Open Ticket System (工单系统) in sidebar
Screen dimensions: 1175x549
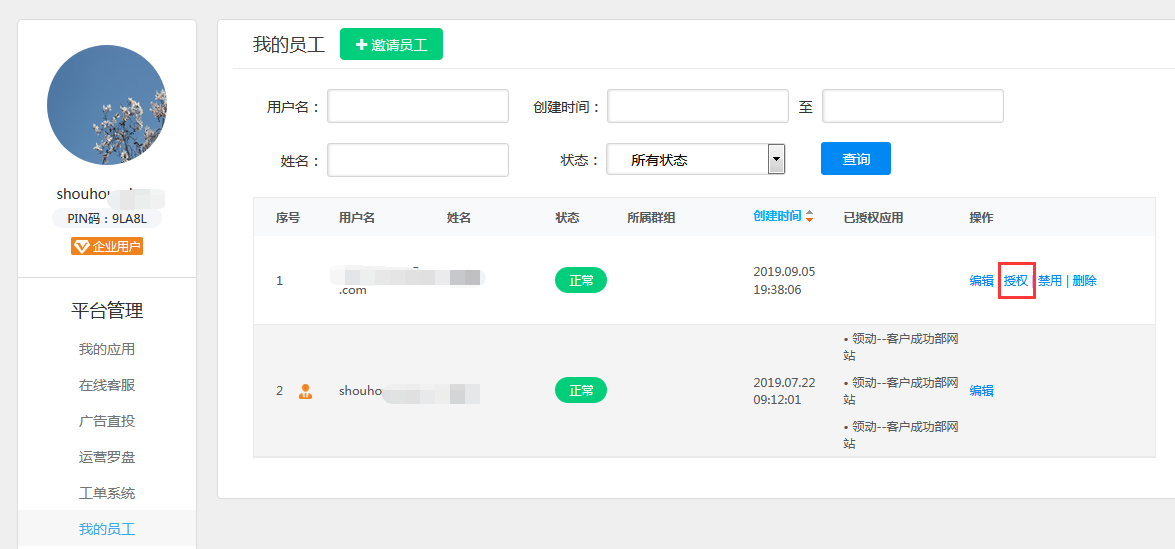coord(107,493)
